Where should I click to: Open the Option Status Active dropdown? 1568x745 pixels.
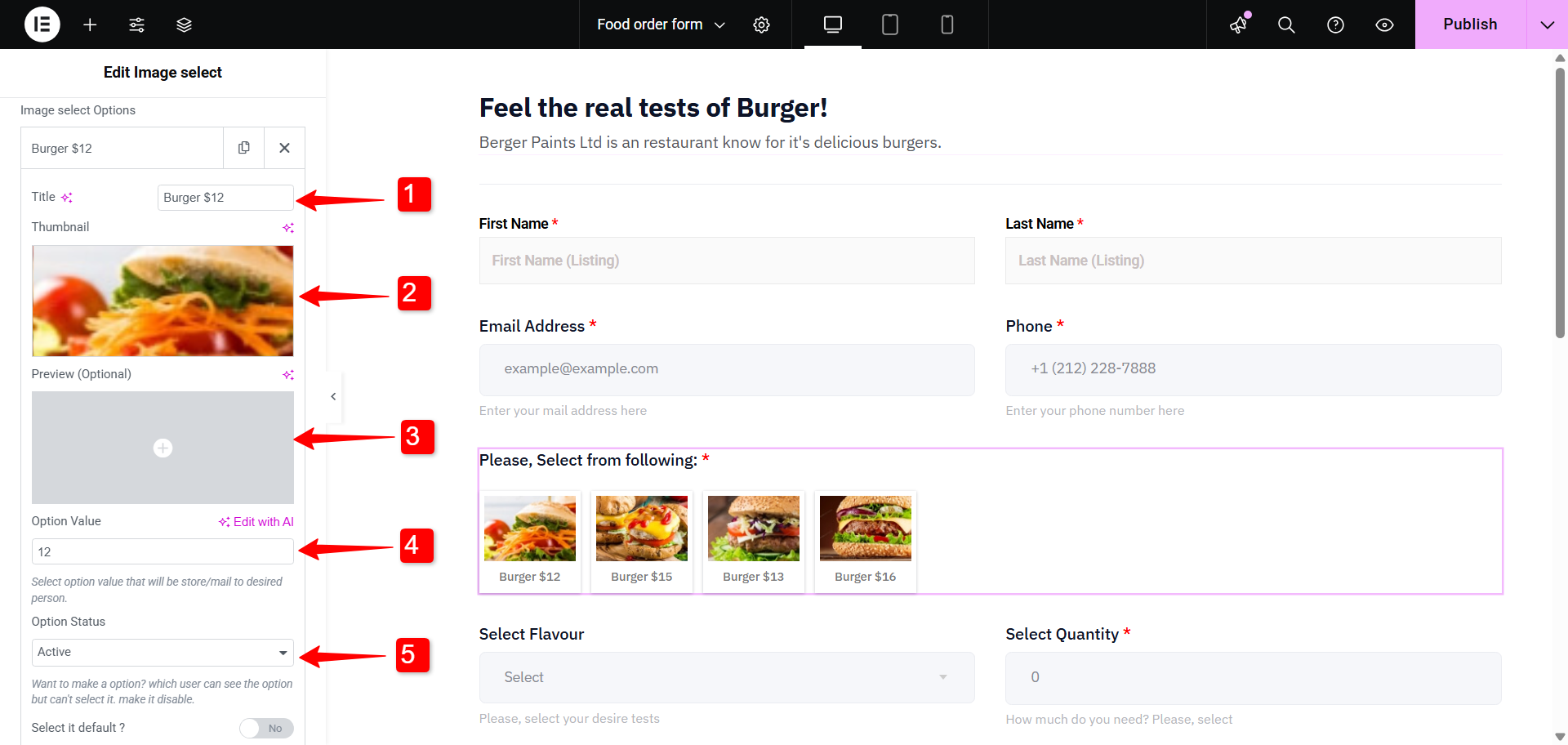click(x=163, y=652)
